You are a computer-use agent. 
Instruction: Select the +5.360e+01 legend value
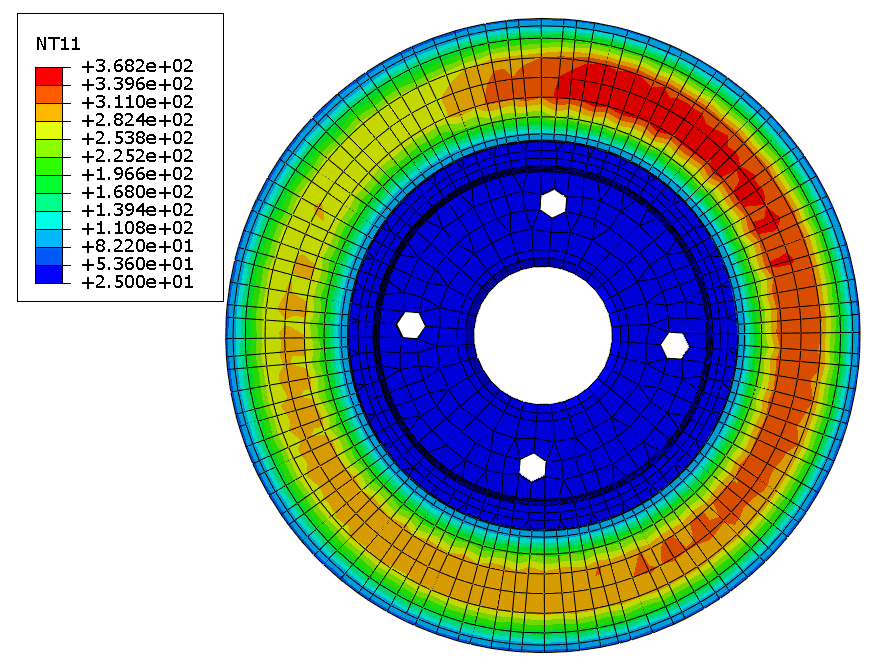click(137, 264)
